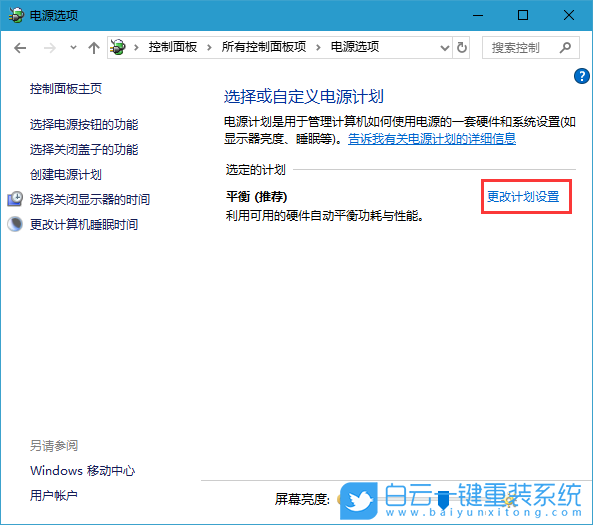The height and width of the screenshot is (525, 593).
Task: Expand the chevron after 控制面板
Action: click(209, 48)
